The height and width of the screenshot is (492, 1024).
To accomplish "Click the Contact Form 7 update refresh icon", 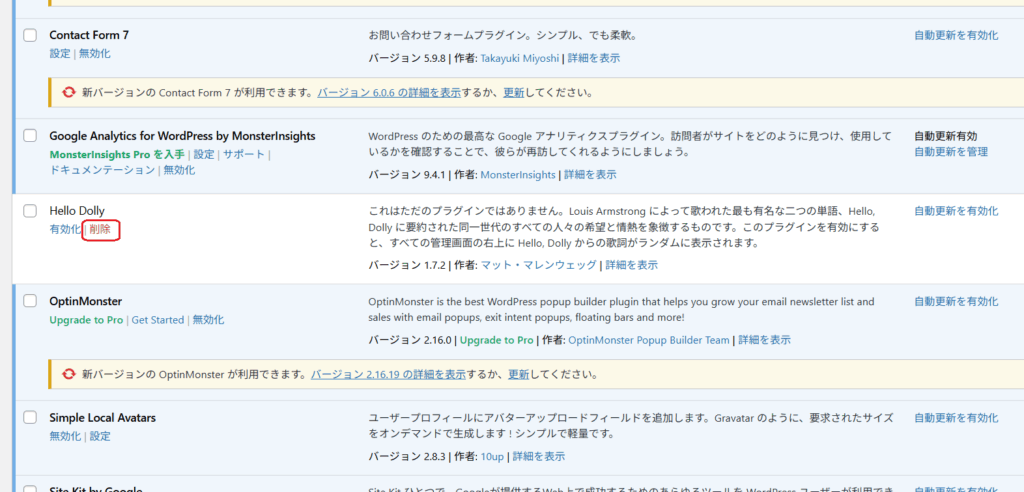I will click(x=69, y=93).
